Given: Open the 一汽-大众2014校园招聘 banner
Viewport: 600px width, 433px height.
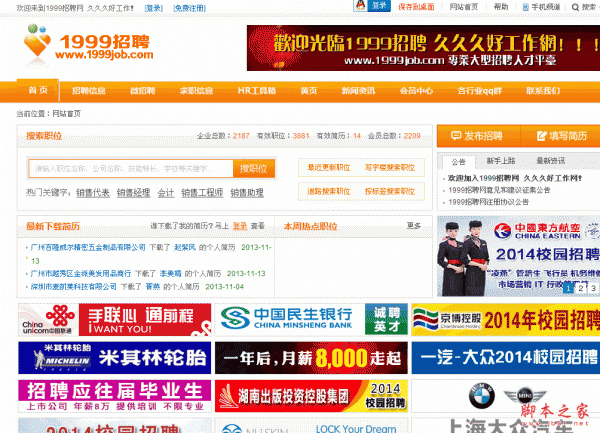Looking at the screenshot, I should click(506, 358).
